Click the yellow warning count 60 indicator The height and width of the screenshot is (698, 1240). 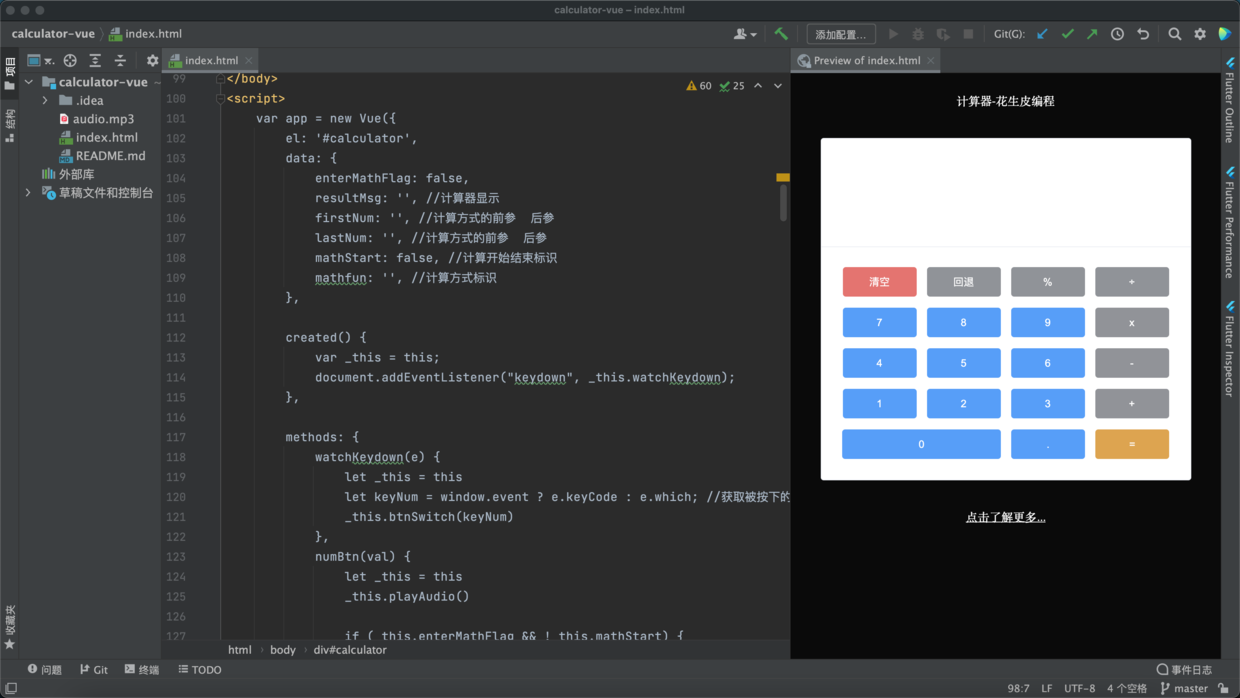tap(699, 86)
